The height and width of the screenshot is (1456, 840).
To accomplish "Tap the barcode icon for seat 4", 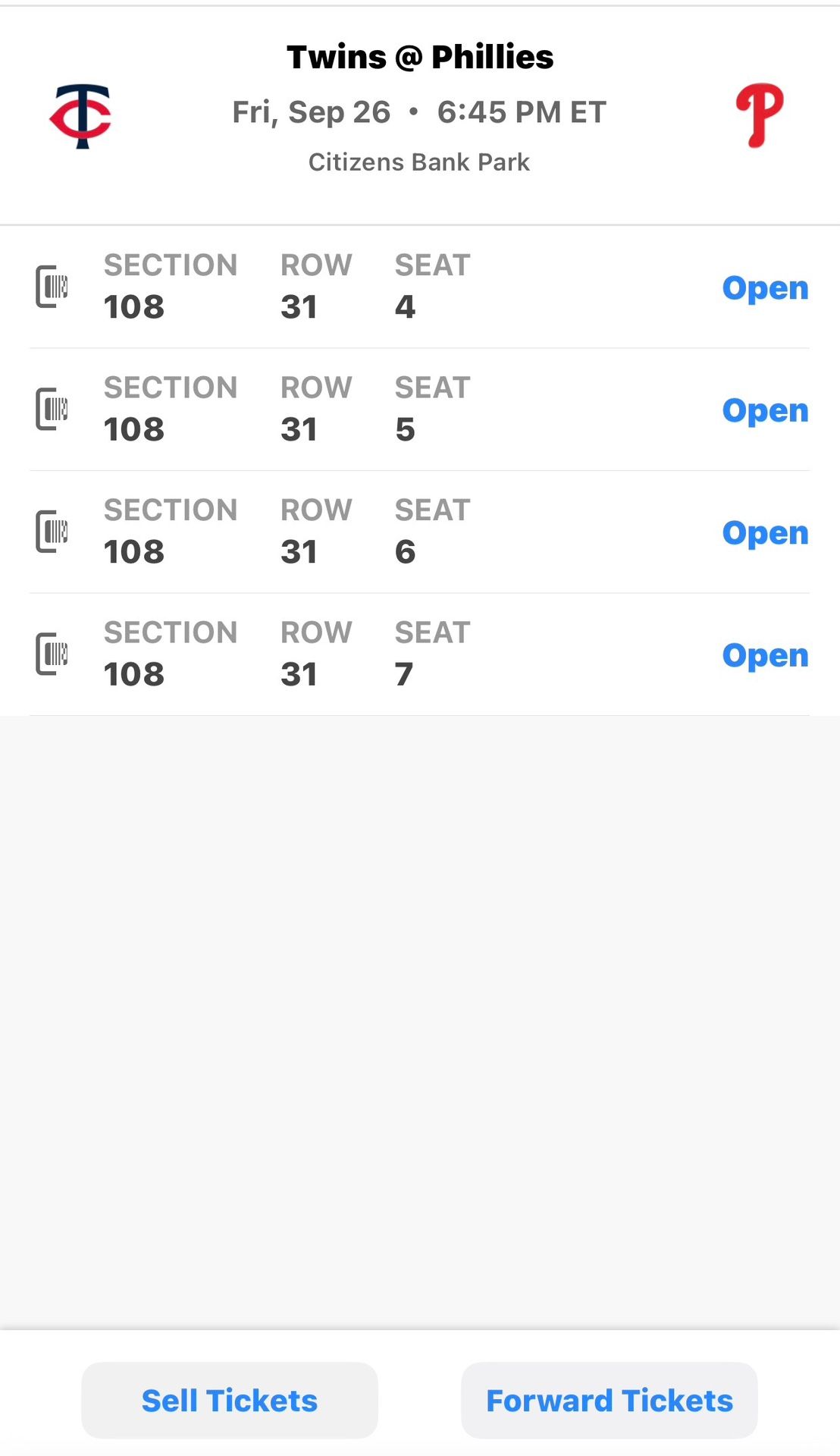I will (x=52, y=287).
